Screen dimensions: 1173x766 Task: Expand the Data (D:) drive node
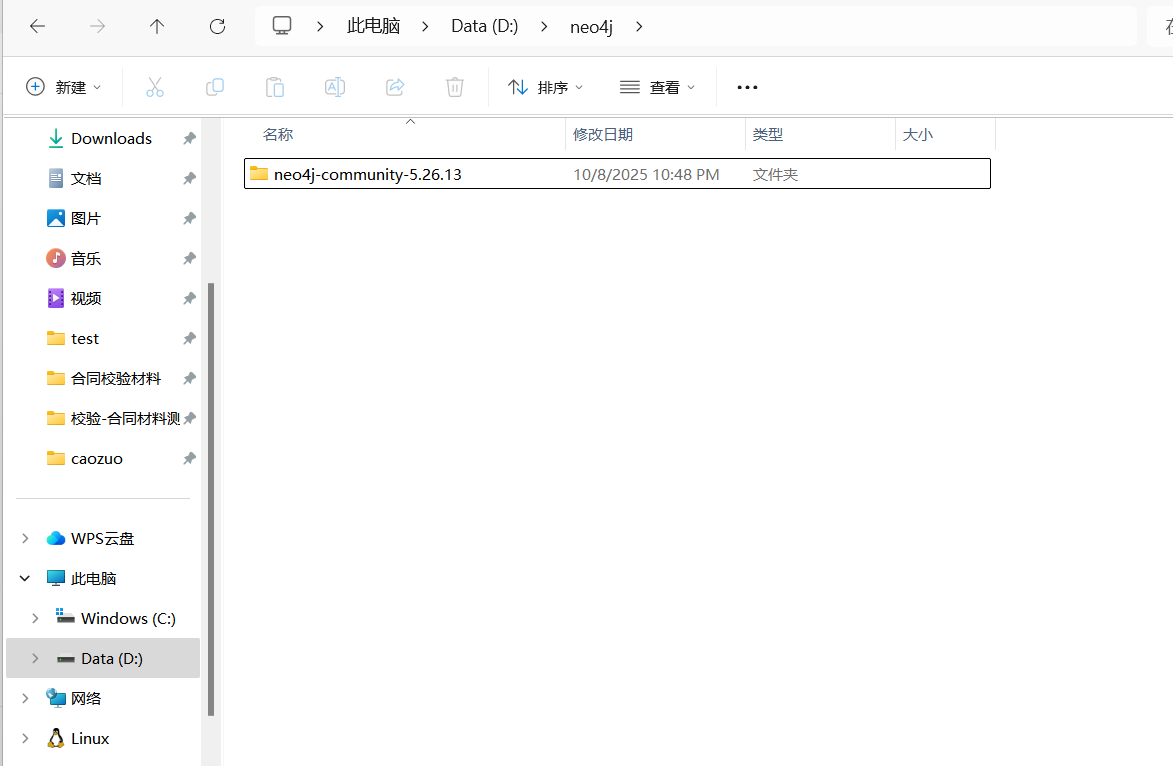pyautogui.click(x=35, y=658)
